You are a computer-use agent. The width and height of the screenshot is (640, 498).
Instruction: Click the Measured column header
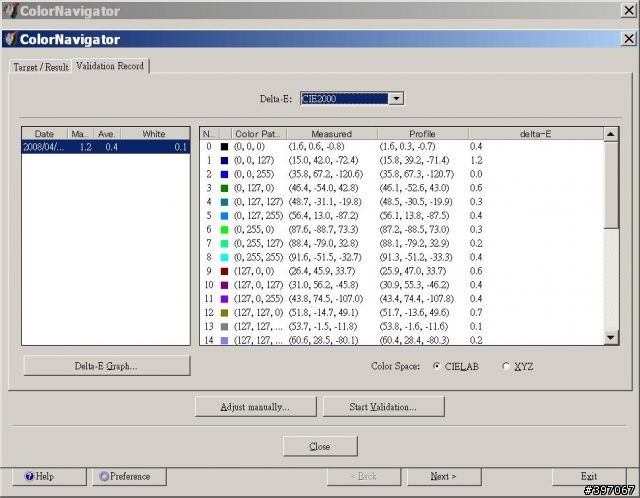click(332, 133)
